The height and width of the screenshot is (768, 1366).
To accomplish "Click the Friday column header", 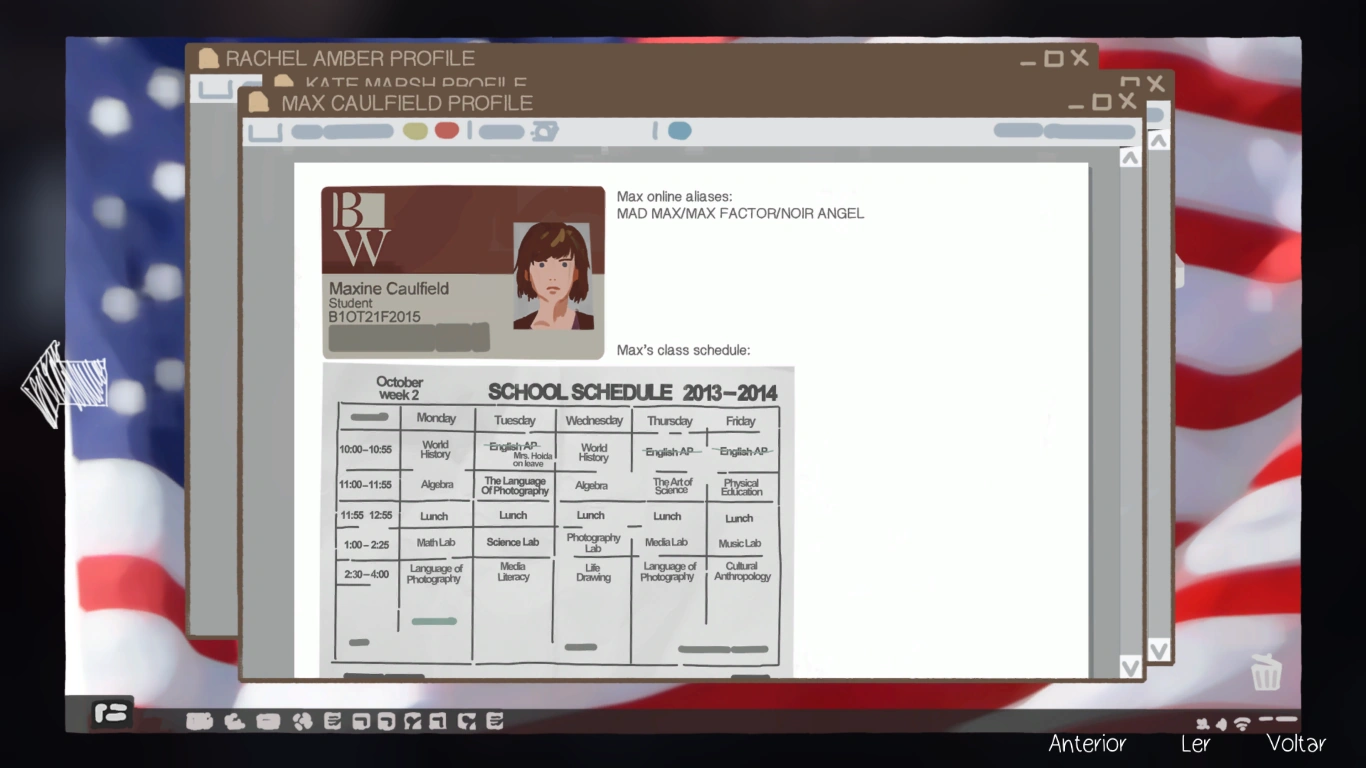I will 741,421.
